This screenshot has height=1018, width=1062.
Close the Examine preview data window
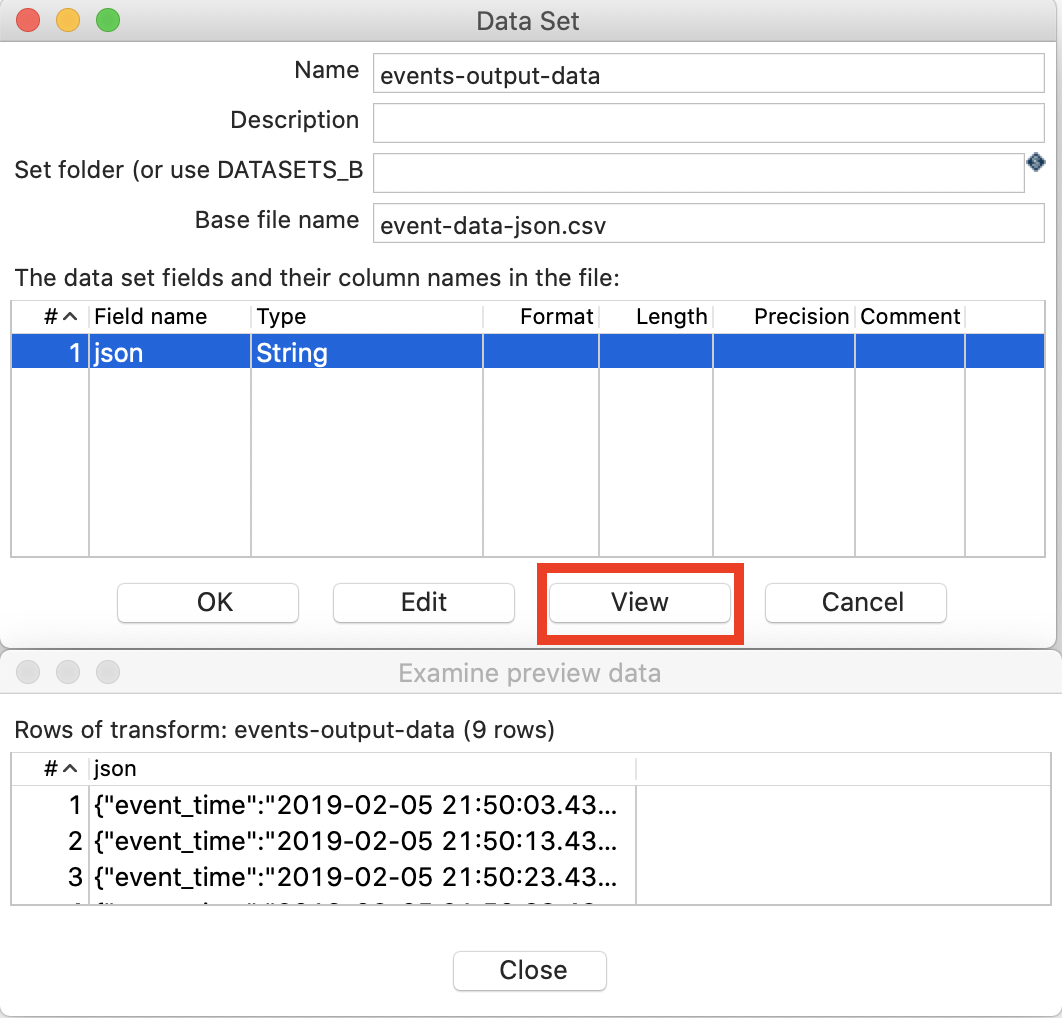(x=530, y=970)
